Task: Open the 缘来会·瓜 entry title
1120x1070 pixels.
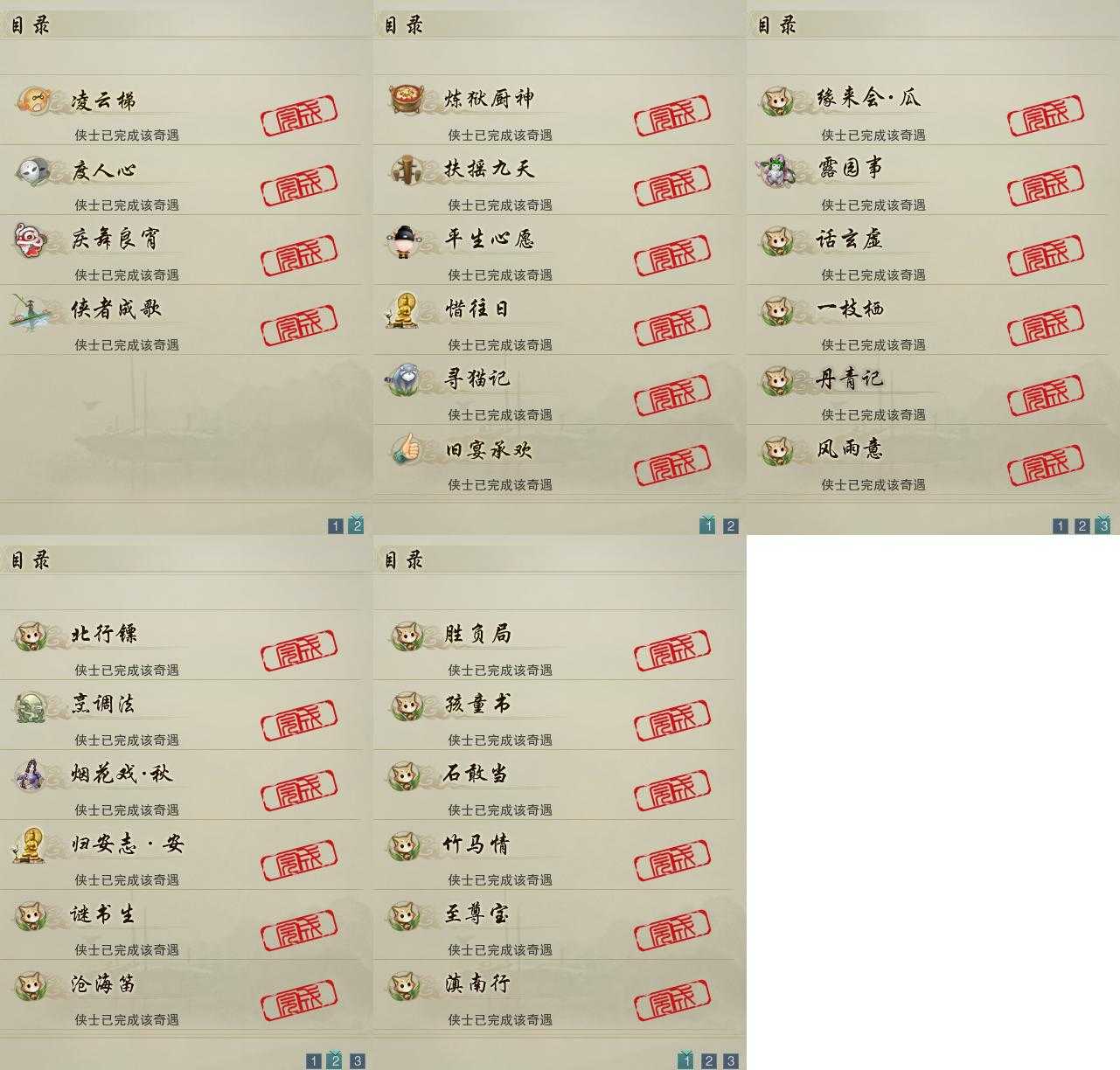Action: click(x=868, y=98)
